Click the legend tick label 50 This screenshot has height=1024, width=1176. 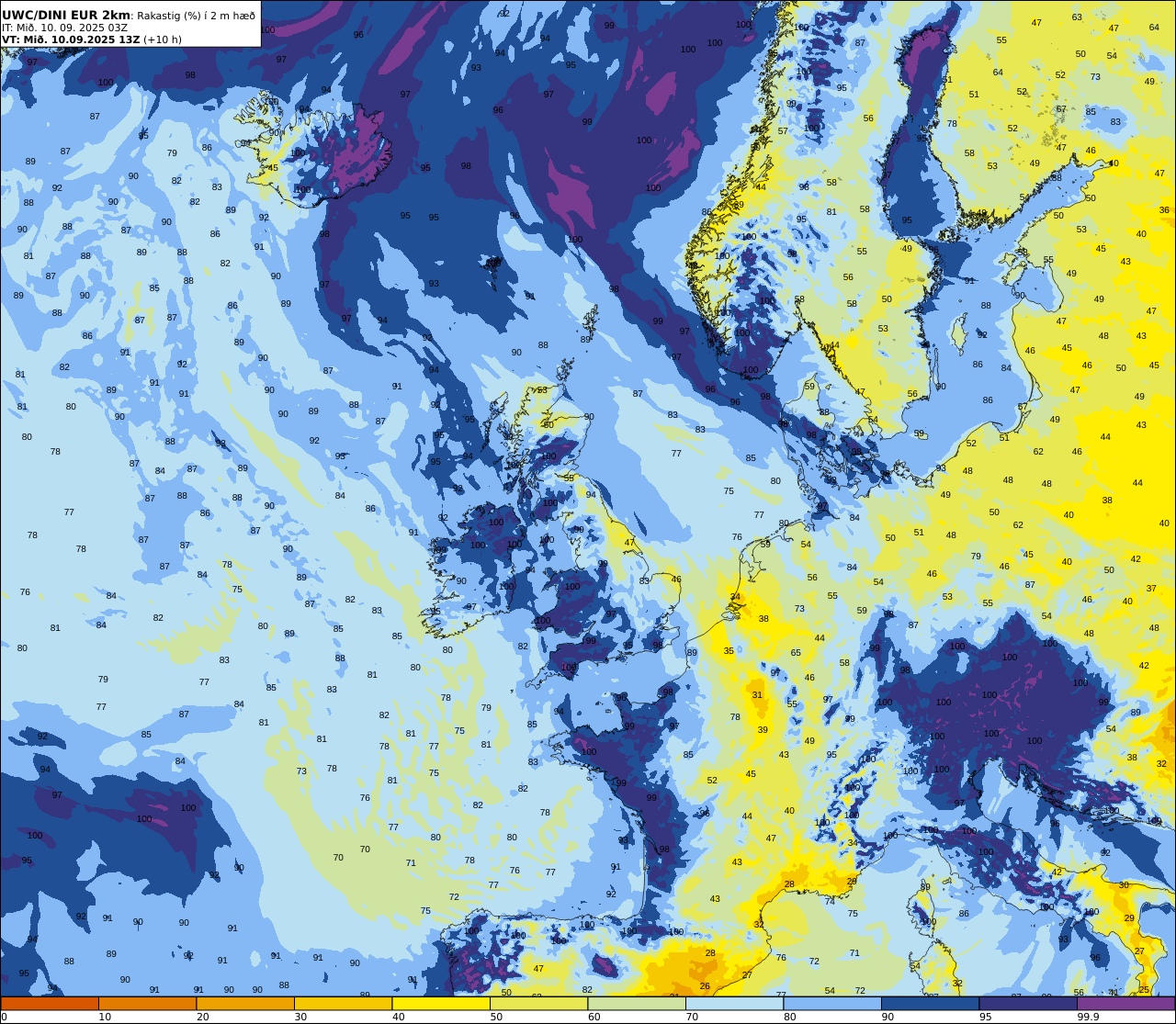[x=496, y=1017]
